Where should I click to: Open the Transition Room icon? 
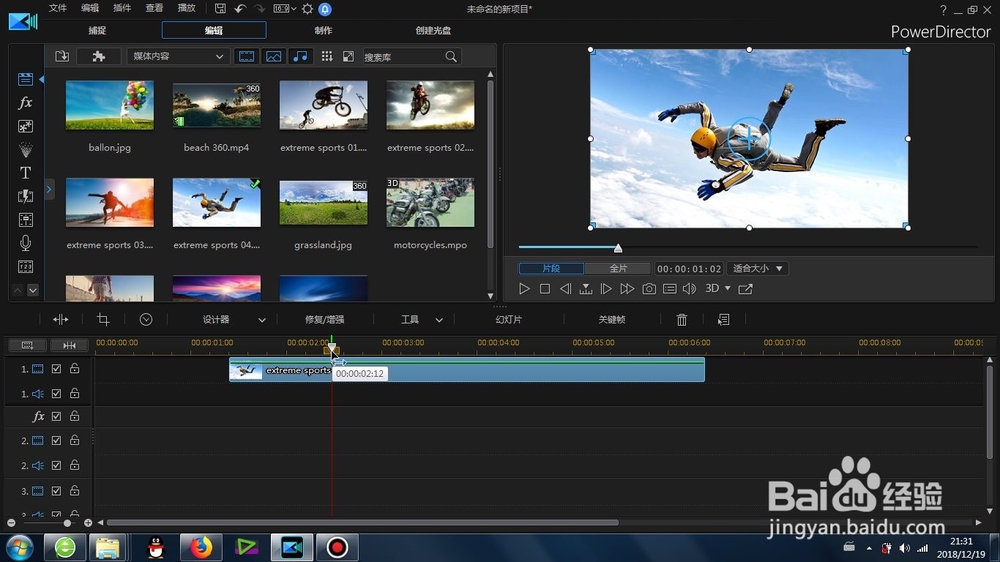point(26,196)
